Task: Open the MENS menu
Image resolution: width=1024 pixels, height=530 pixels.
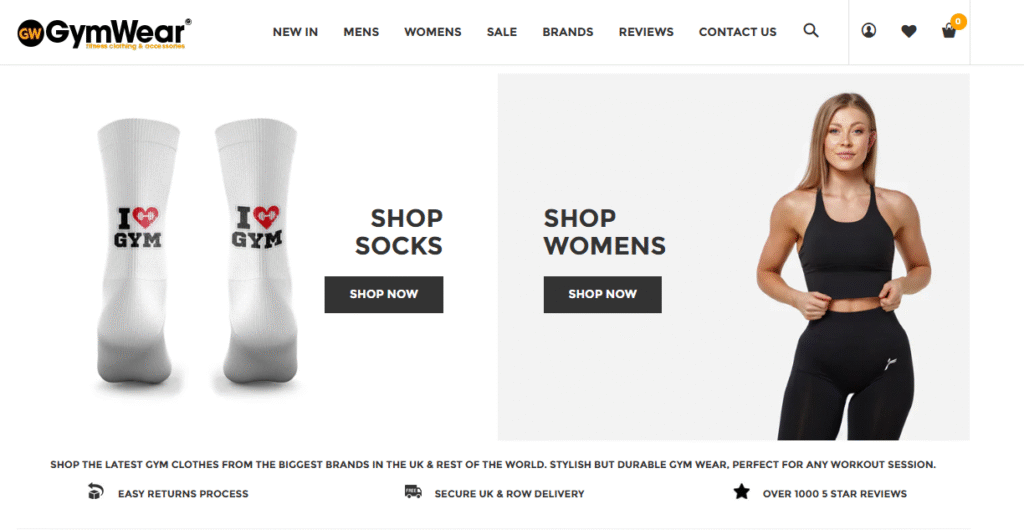Action: [361, 32]
